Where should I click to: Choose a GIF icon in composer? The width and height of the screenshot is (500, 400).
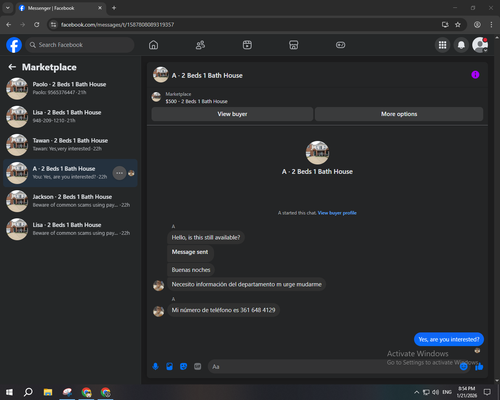tap(198, 367)
